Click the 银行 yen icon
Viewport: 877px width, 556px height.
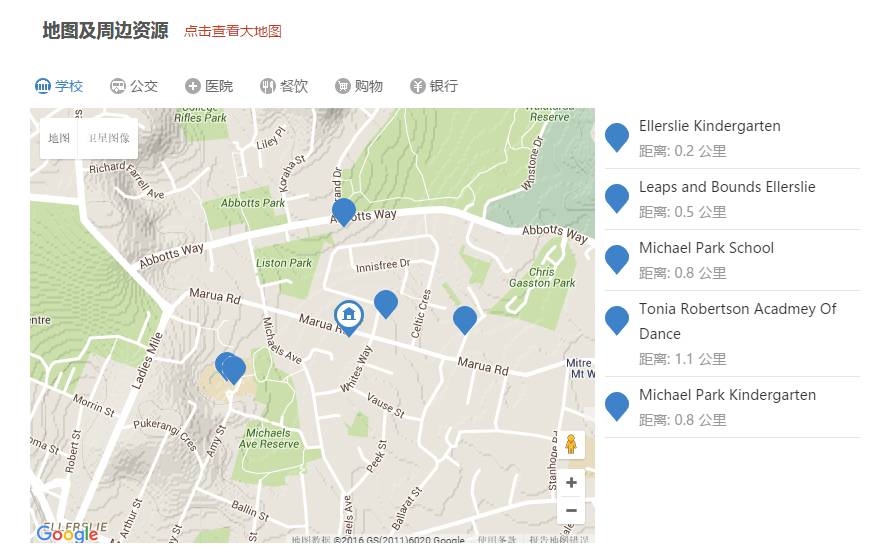(x=418, y=86)
